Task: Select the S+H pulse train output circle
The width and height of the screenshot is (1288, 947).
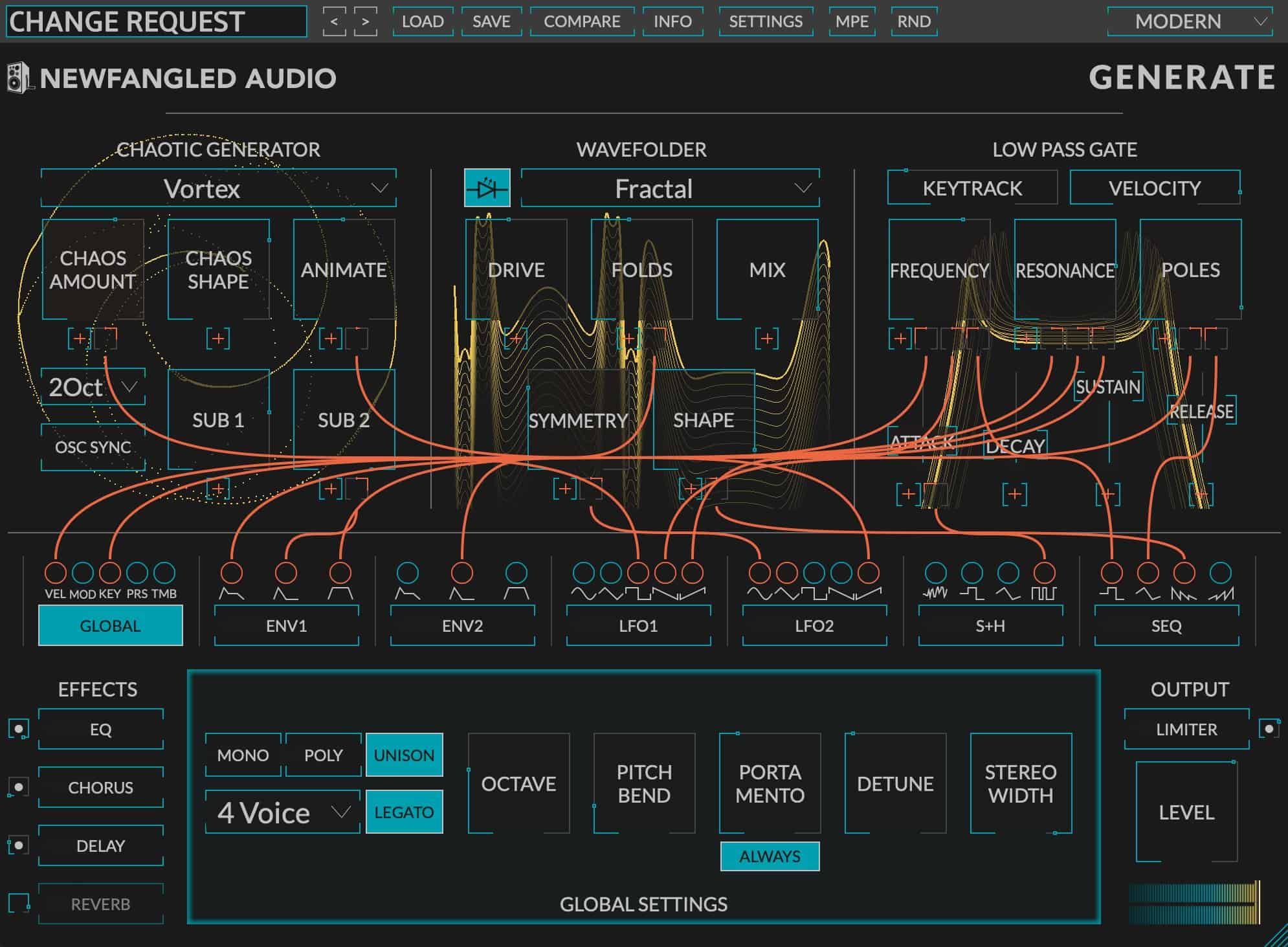Action: [1044, 573]
